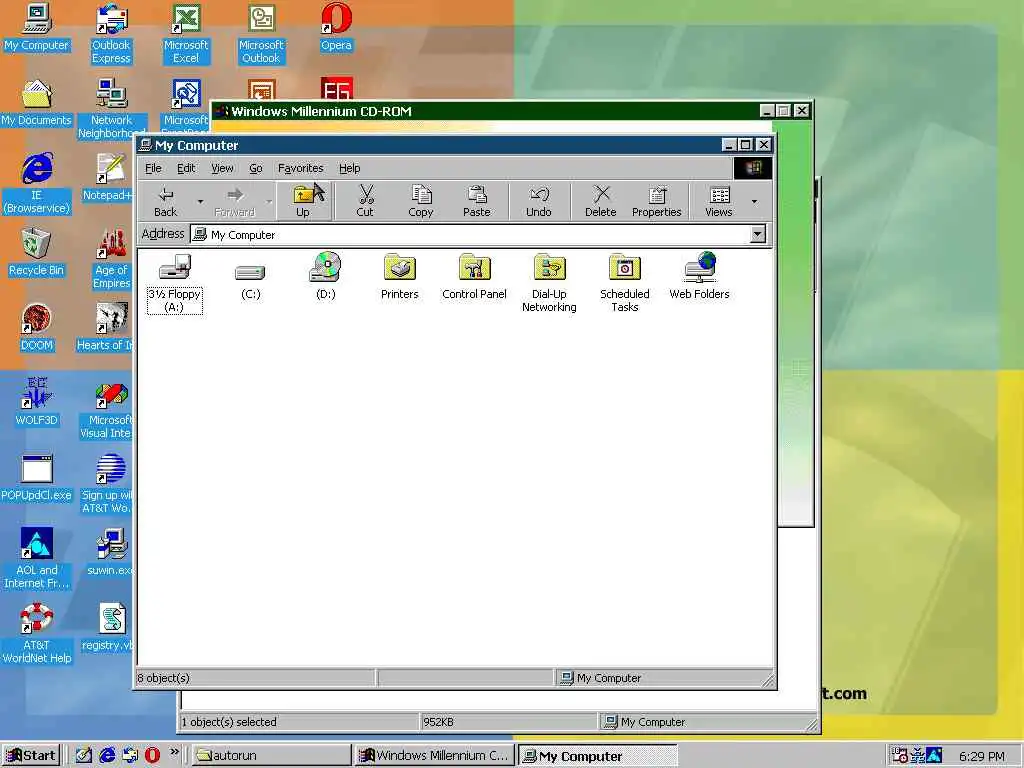
Task: Click the Delete toolbar button
Action: point(601,202)
